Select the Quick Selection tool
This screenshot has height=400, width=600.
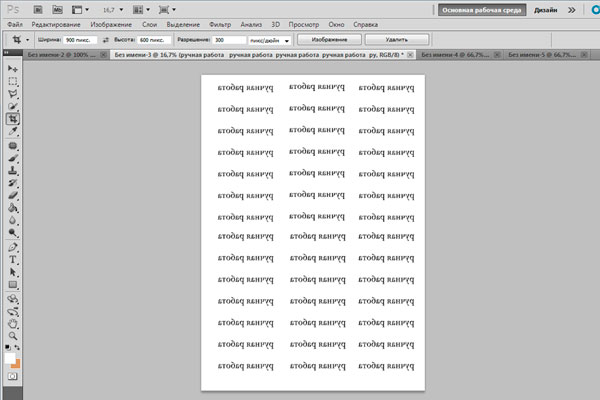13,106
